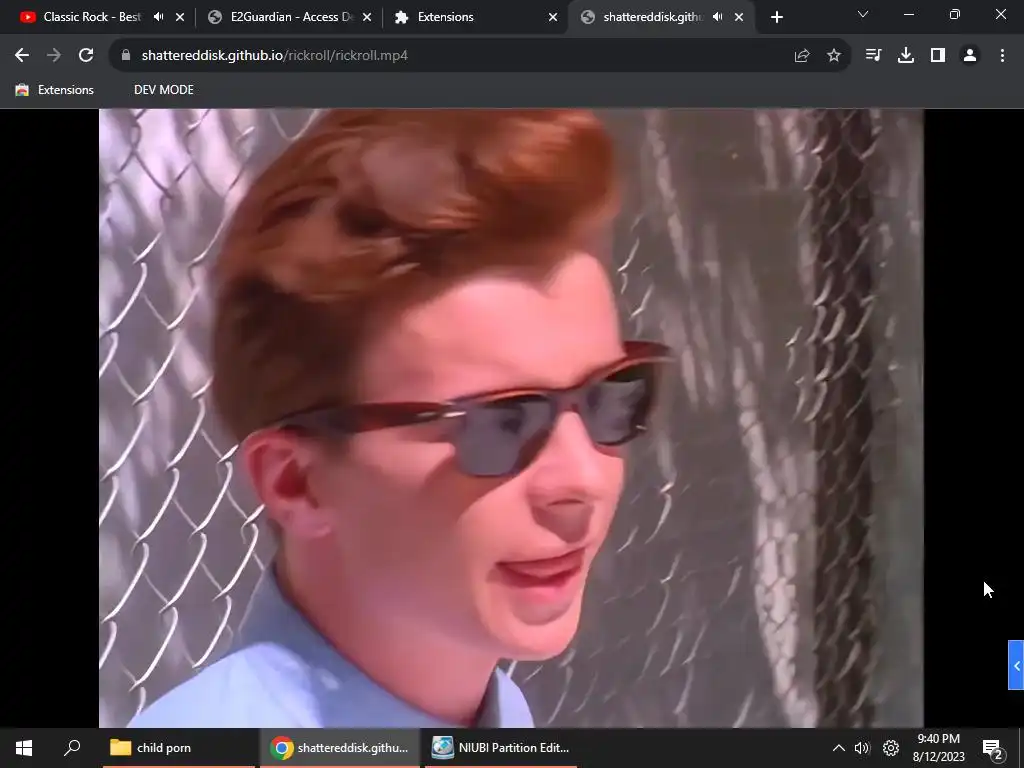1024x768 pixels.
Task: Show hidden system tray icons
Action: click(839, 748)
